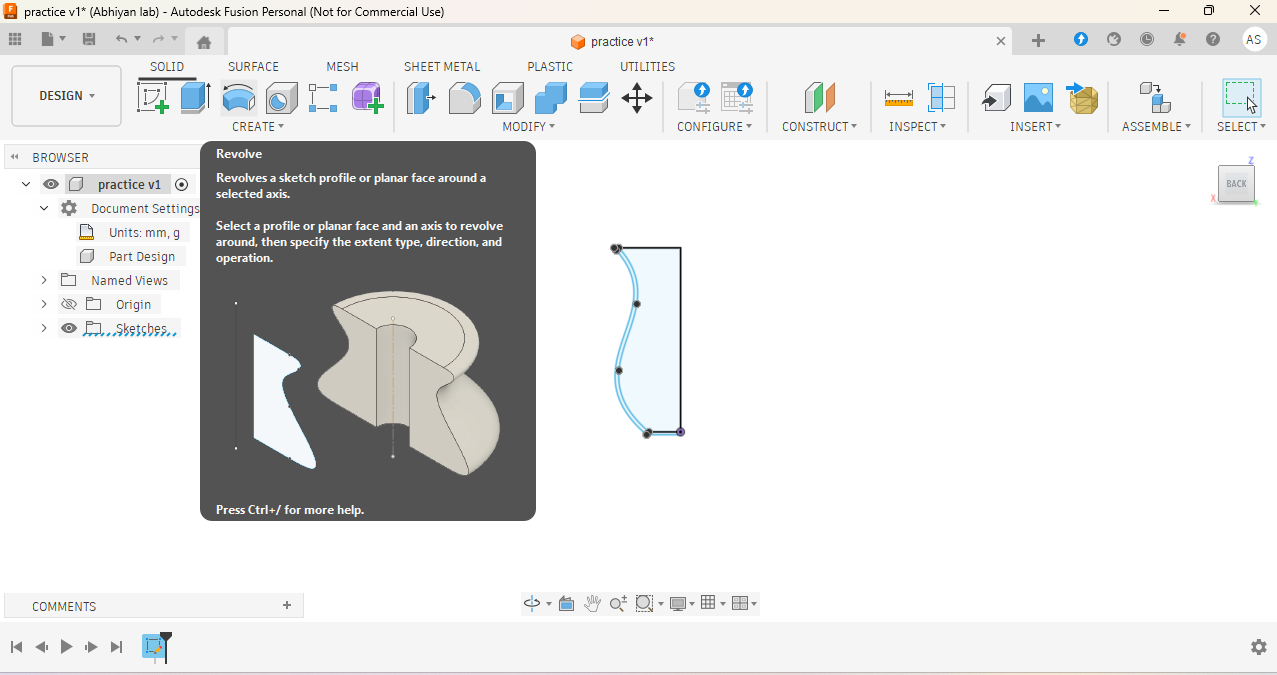Image resolution: width=1277 pixels, height=675 pixels.
Task: Switch to the SURFACE tab
Action: pyautogui.click(x=253, y=67)
